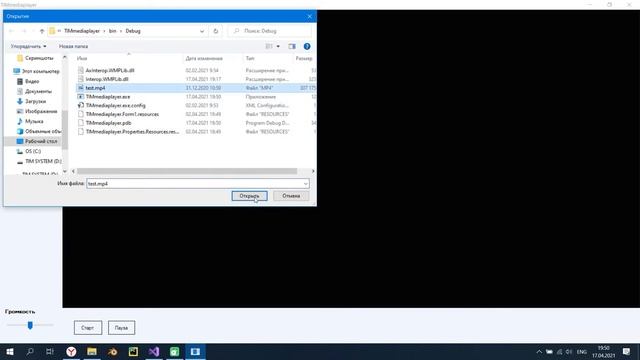Open the notification center icon

point(627,352)
